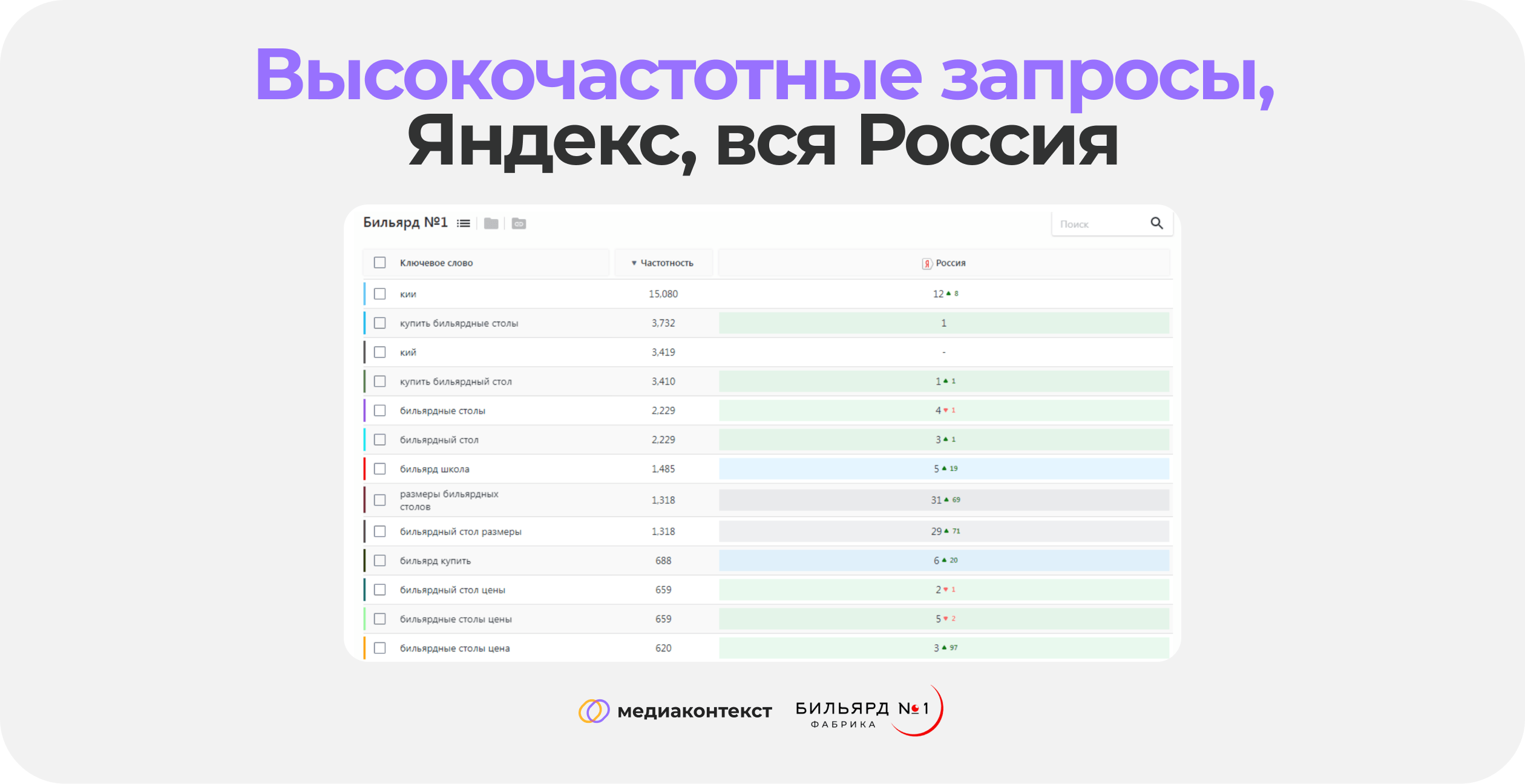Click frequency value 620
Viewport: 1525px width, 784px height.
pos(663,648)
